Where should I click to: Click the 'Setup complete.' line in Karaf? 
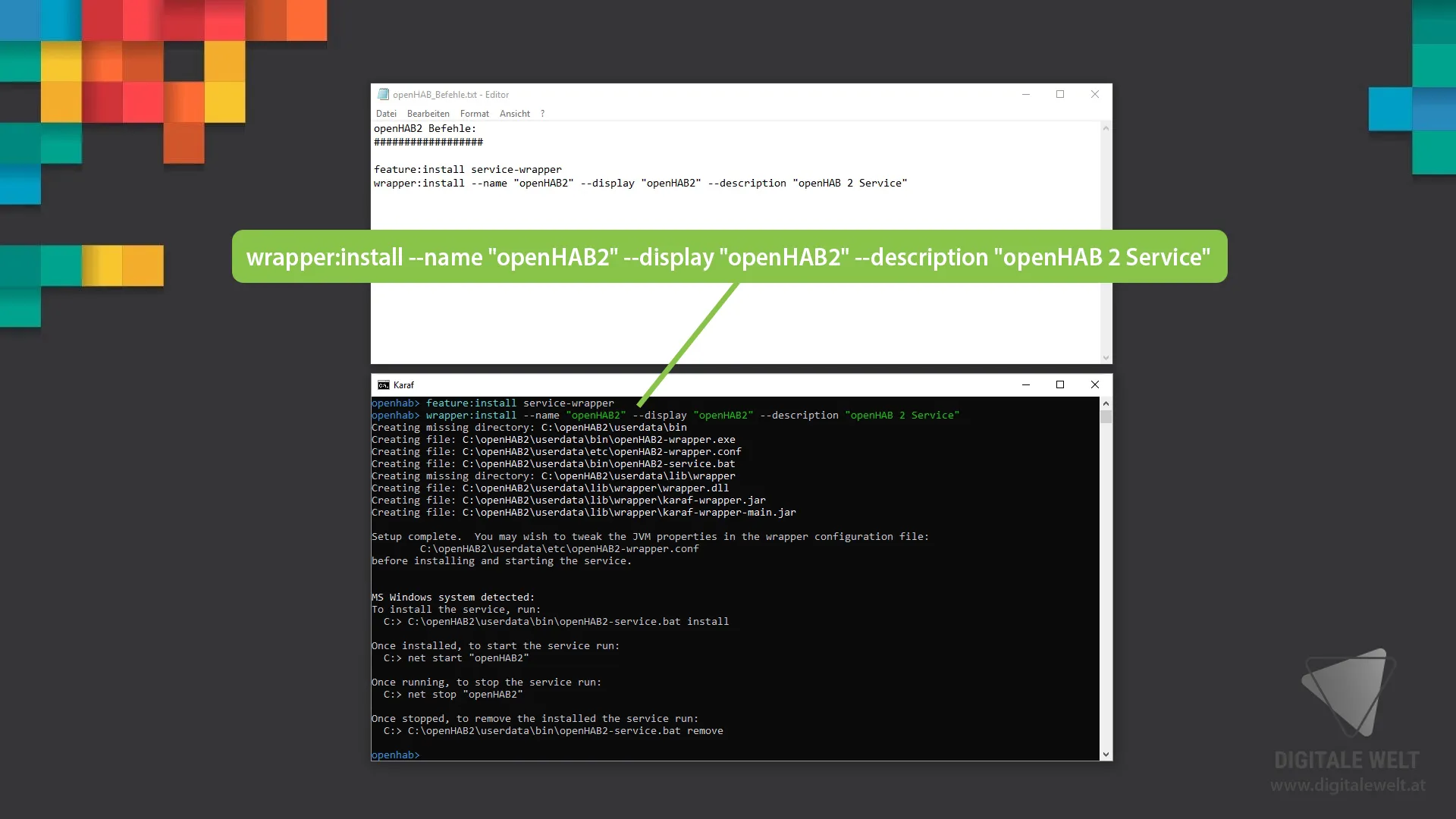click(650, 537)
